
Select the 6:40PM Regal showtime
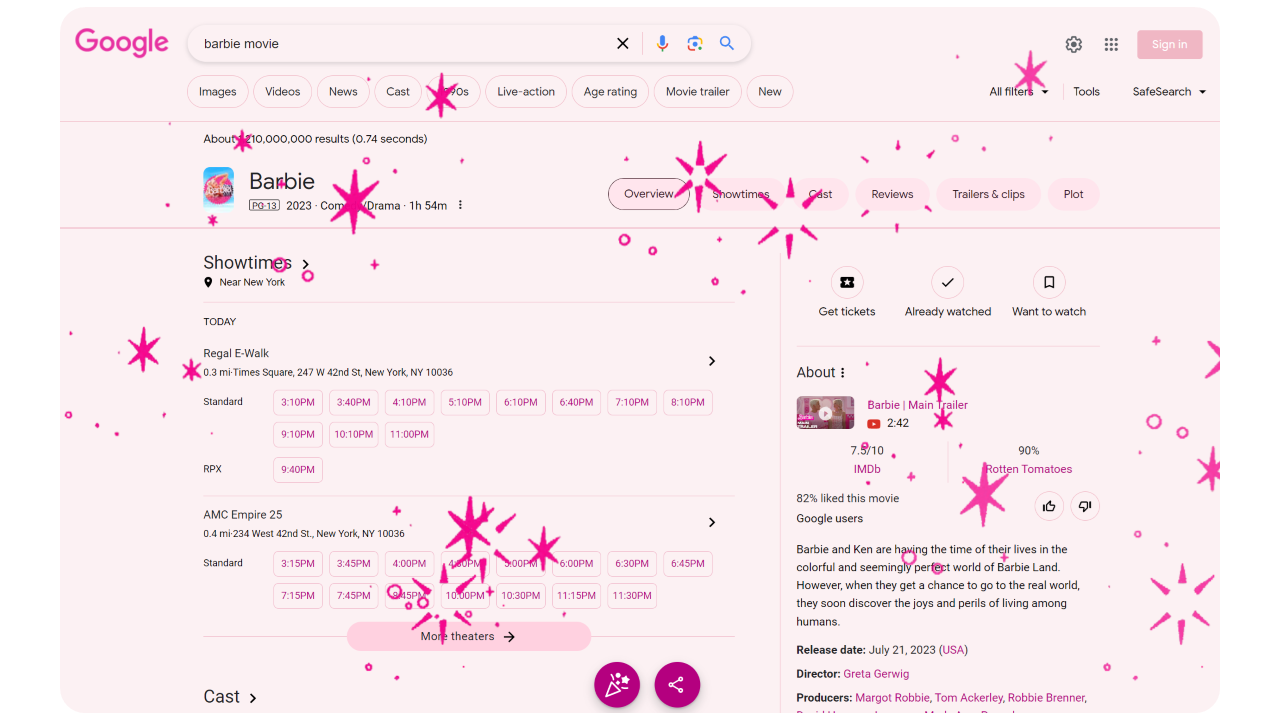tap(577, 403)
